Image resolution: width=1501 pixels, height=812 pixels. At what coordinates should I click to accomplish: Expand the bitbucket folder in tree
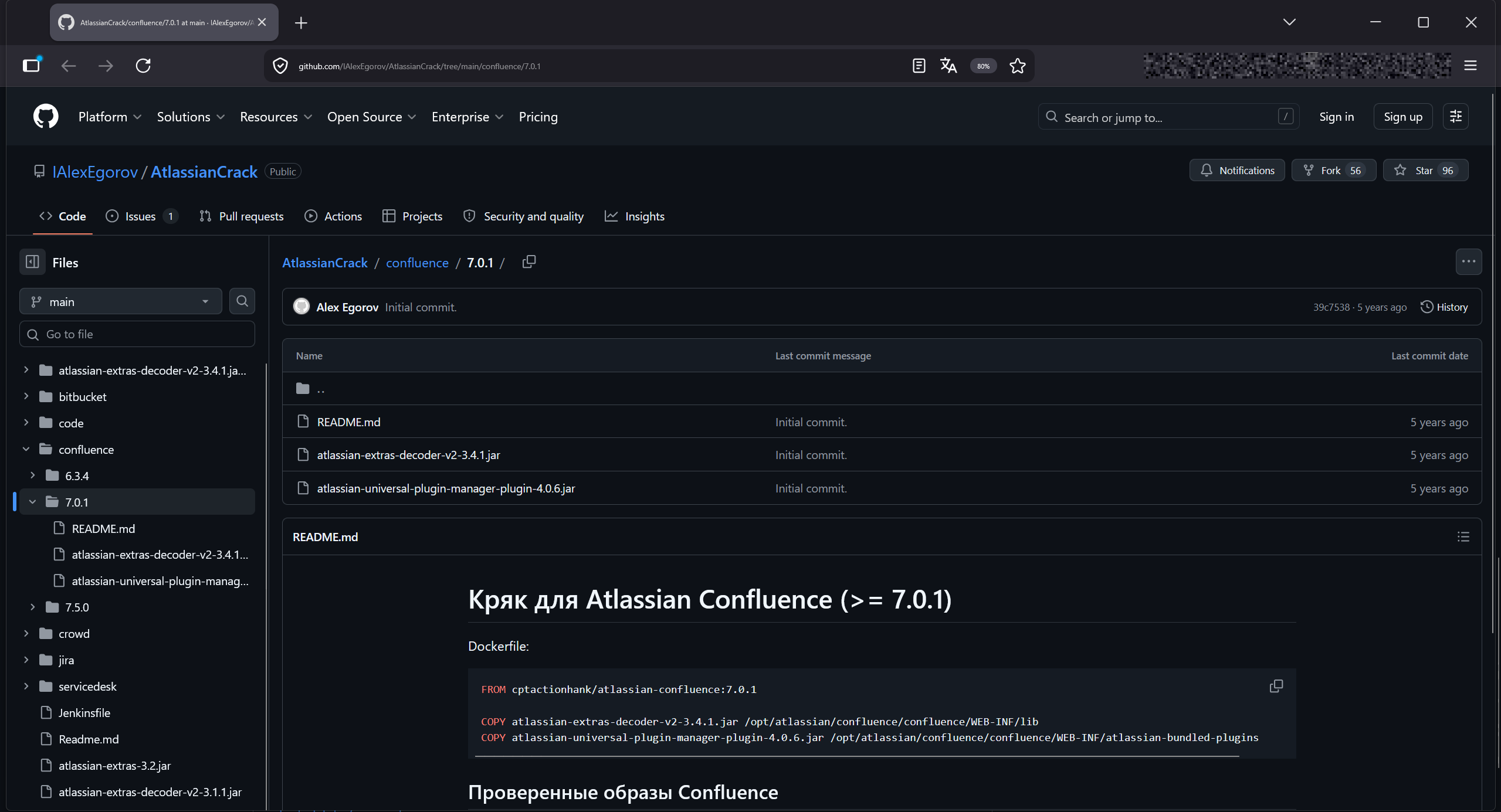point(26,396)
